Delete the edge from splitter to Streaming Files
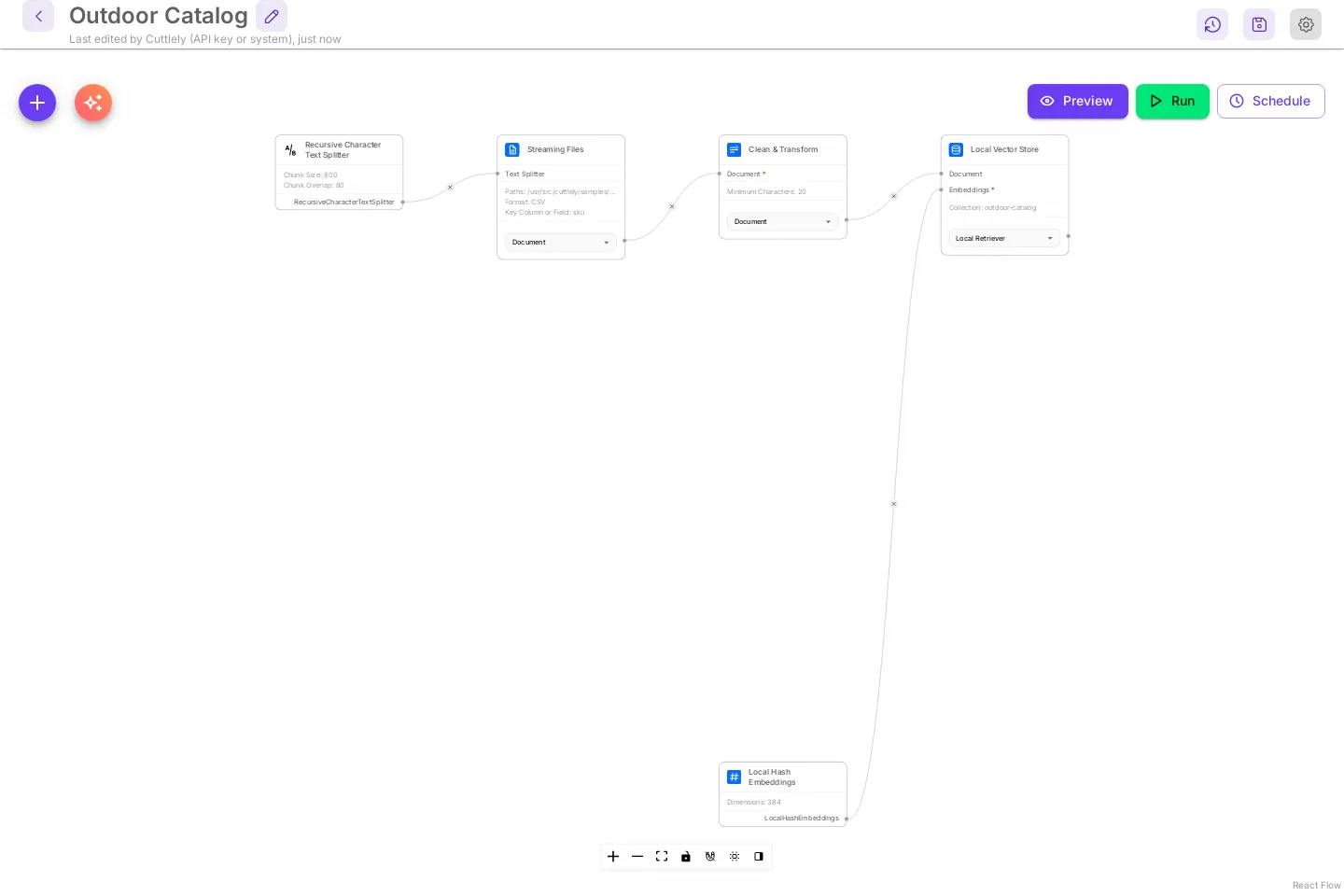Screen dimensions: 1344x896 coord(450,188)
